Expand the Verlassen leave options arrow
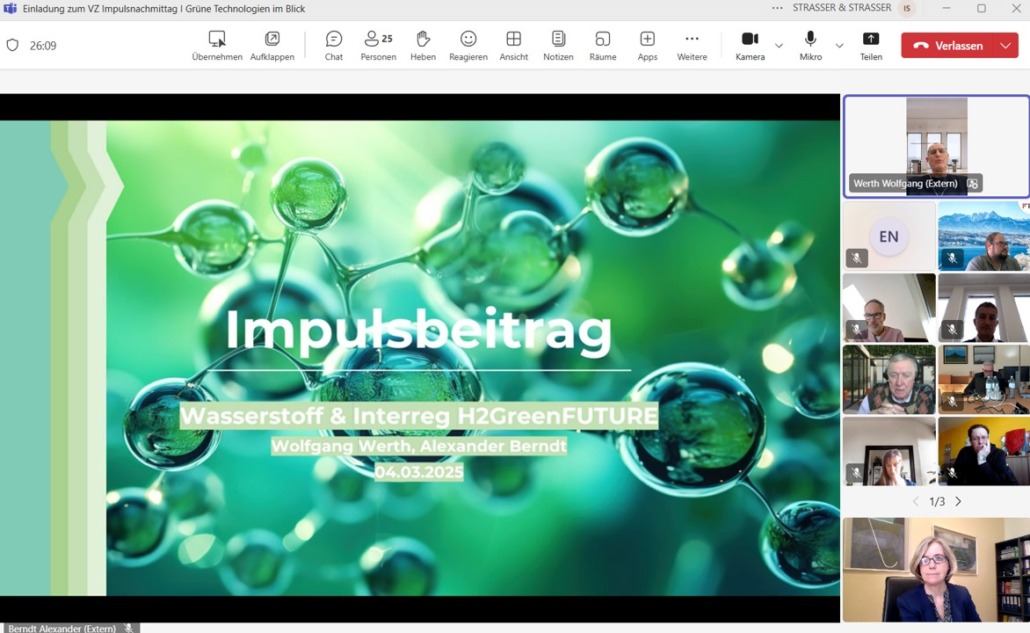Screen dimensions: 1030x633 point(1004,46)
